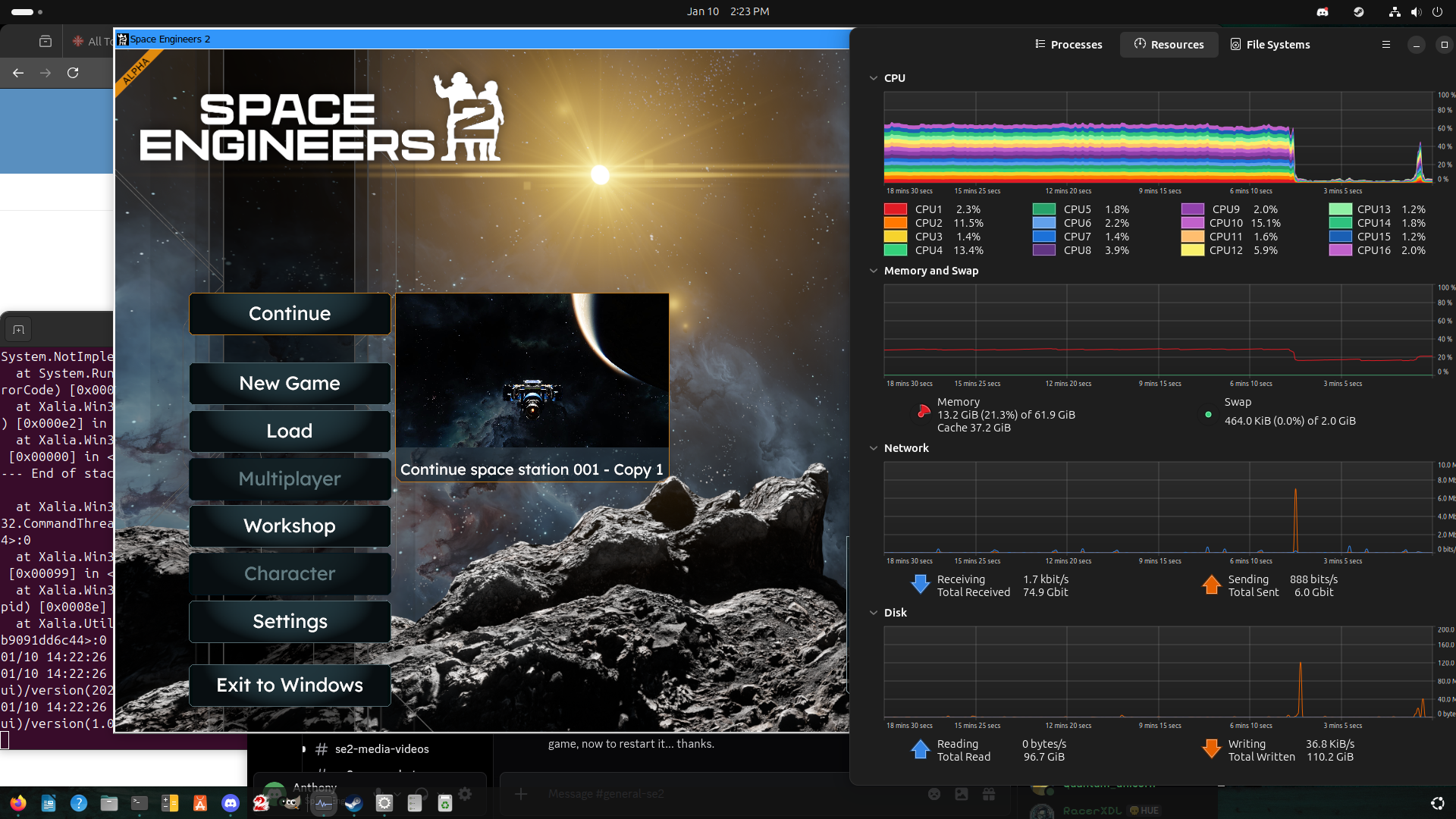The height and width of the screenshot is (819, 1456).
Task: Collapse the Network section
Action: (x=874, y=448)
